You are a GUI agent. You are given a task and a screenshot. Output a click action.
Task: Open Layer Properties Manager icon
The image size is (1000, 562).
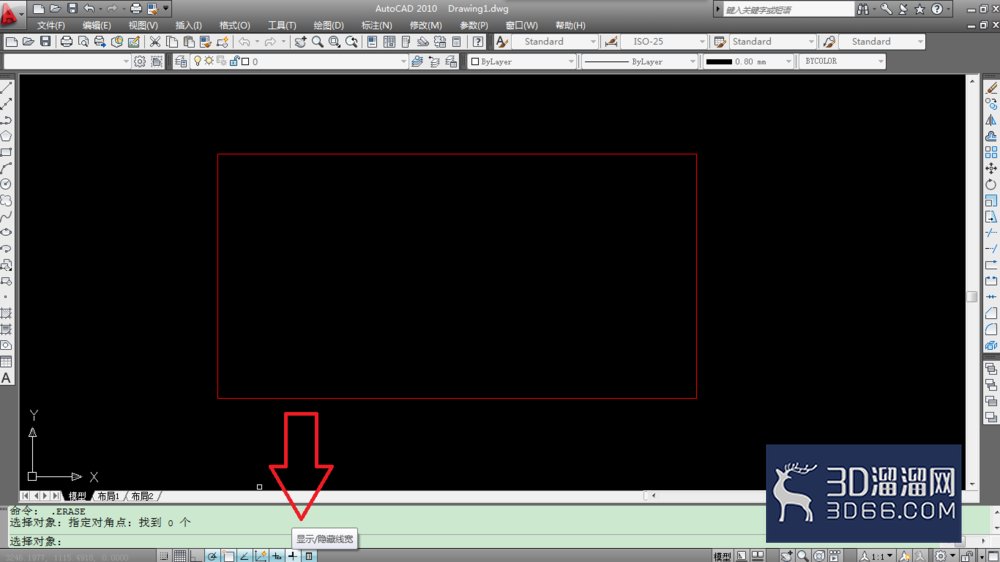[181, 61]
